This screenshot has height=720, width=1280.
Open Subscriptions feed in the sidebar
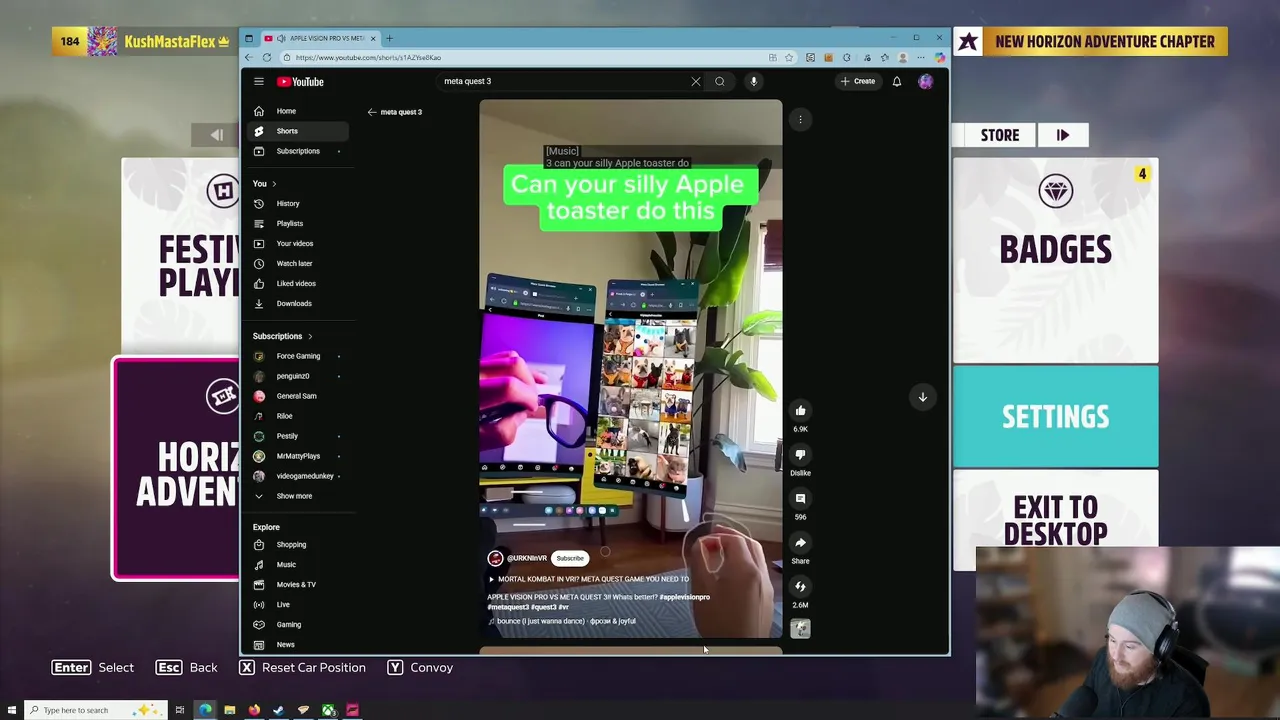pyautogui.click(x=298, y=151)
